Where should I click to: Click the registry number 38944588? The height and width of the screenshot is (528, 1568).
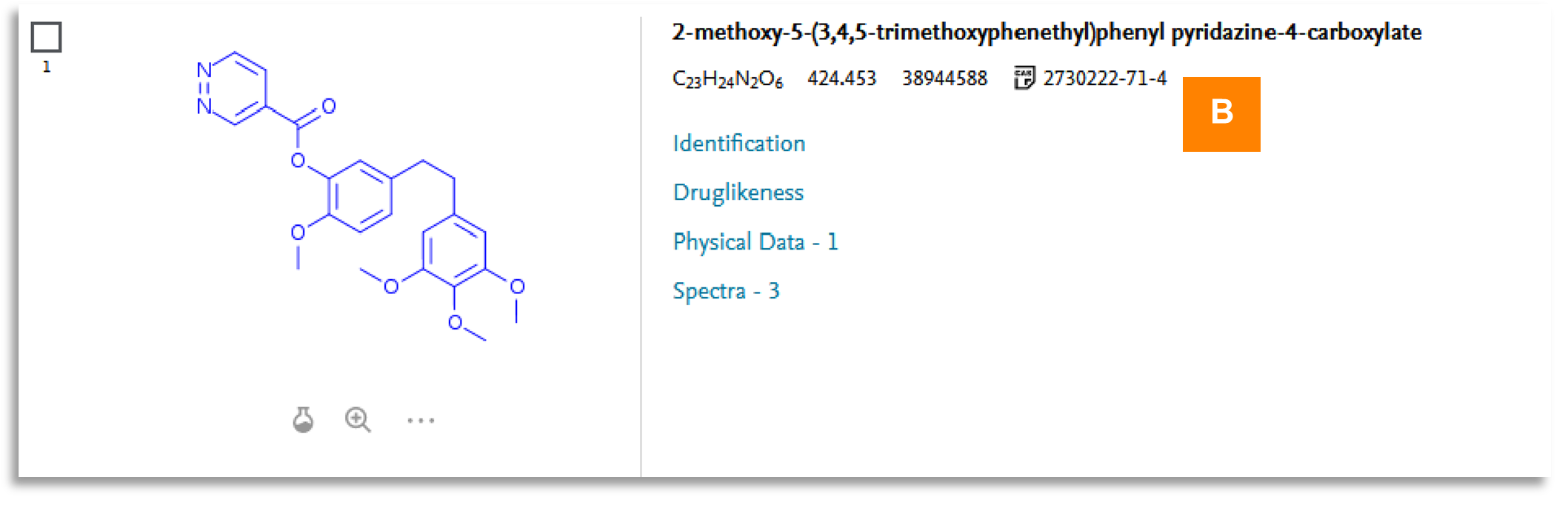(944, 78)
